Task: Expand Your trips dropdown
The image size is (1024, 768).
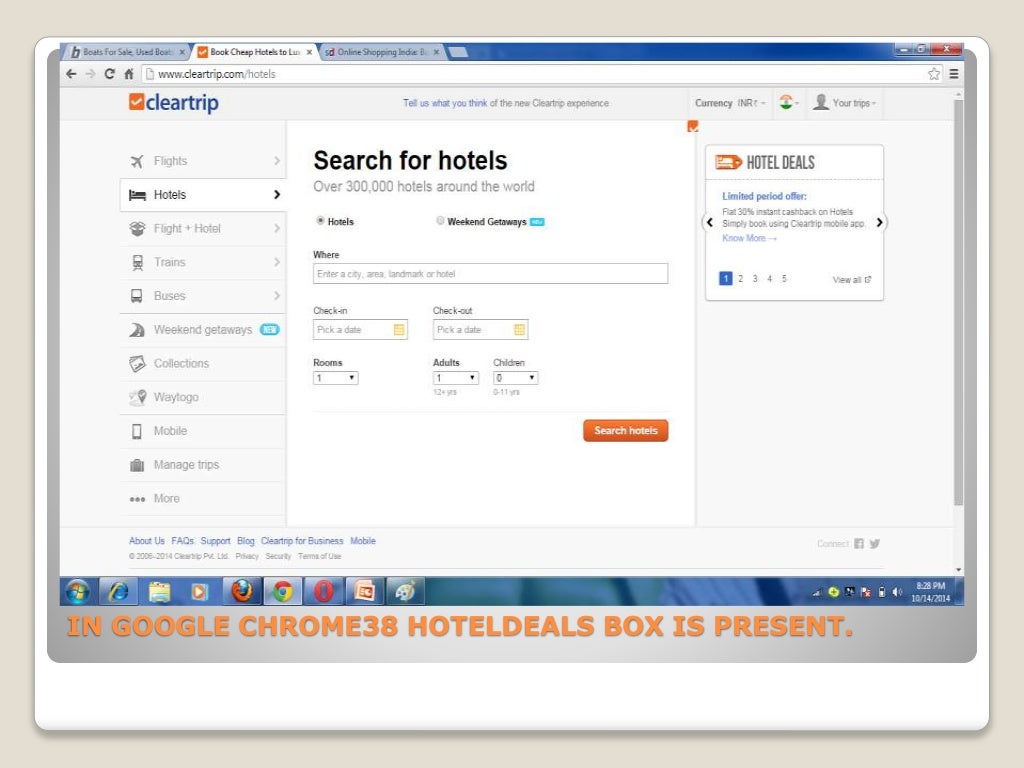Action: point(844,103)
